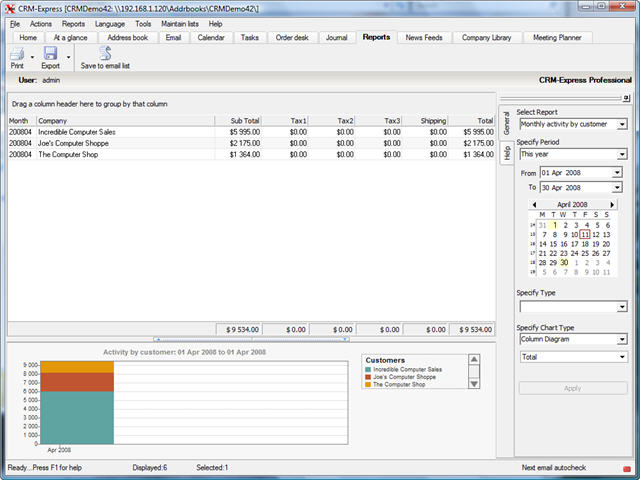Image resolution: width=640 pixels, height=480 pixels.
Task: Open the Maintain lists menu
Action: click(180, 23)
